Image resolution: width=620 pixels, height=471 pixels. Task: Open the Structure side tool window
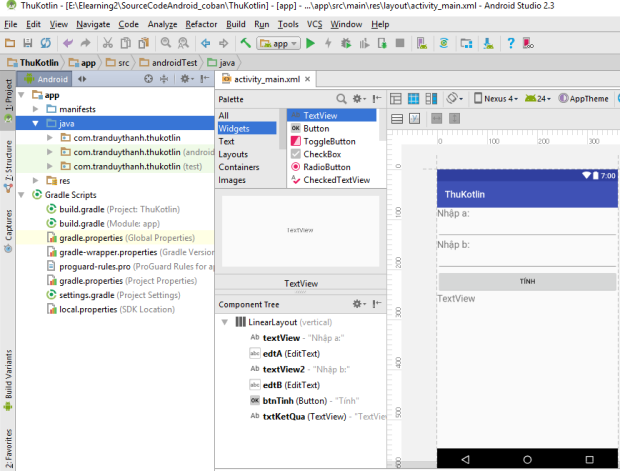tap(8, 167)
